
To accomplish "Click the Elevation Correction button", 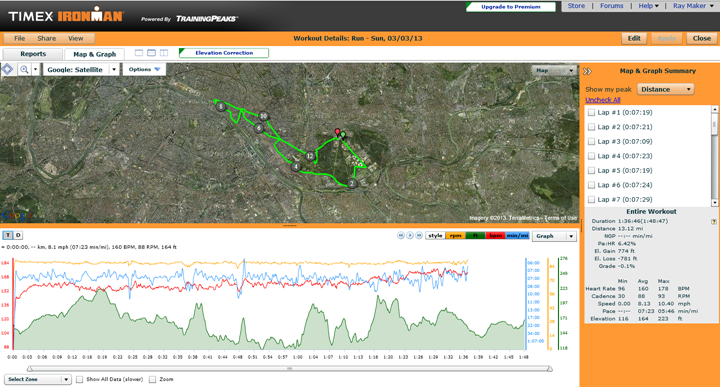I will (x=224, y=53).
